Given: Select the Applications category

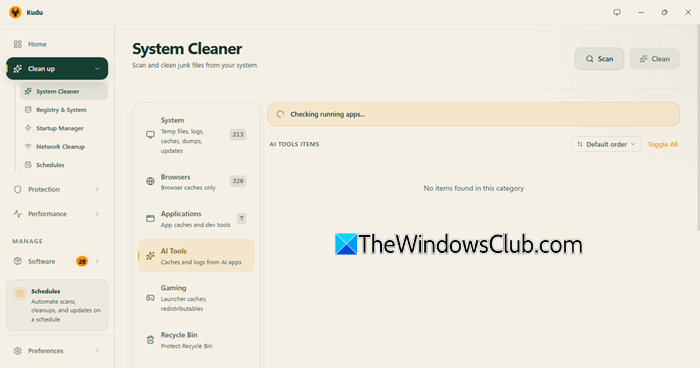Looking at the screenshot, I should click(x=196, y=219).
